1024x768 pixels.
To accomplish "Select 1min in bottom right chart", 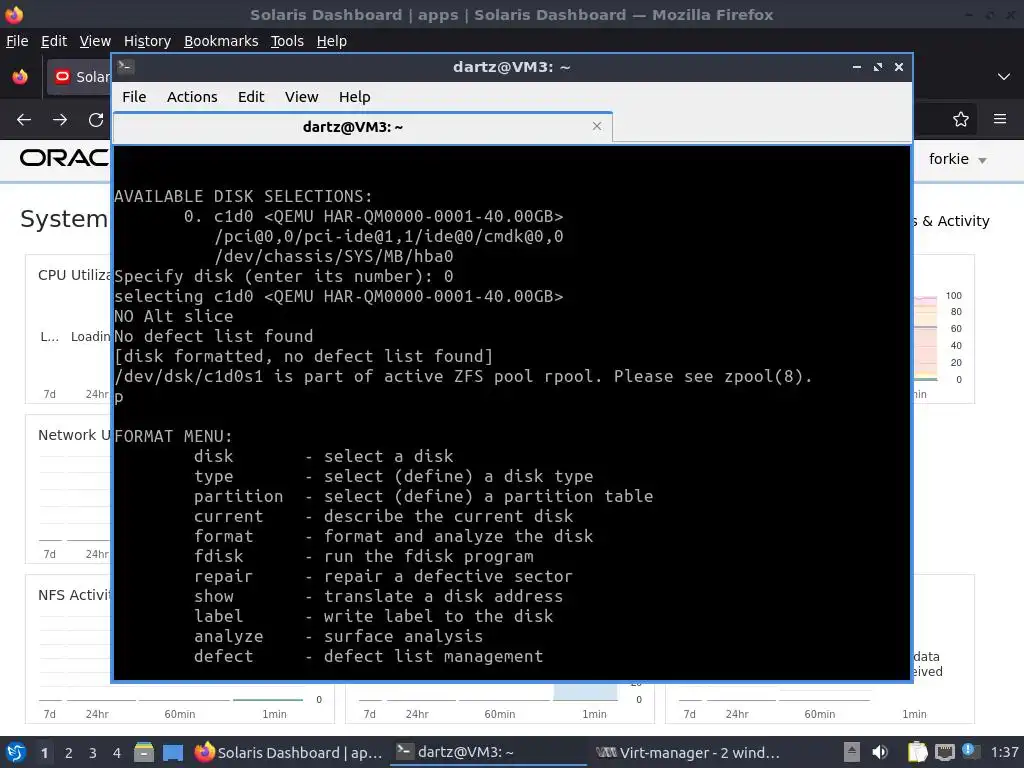I will tap(914, 714).
